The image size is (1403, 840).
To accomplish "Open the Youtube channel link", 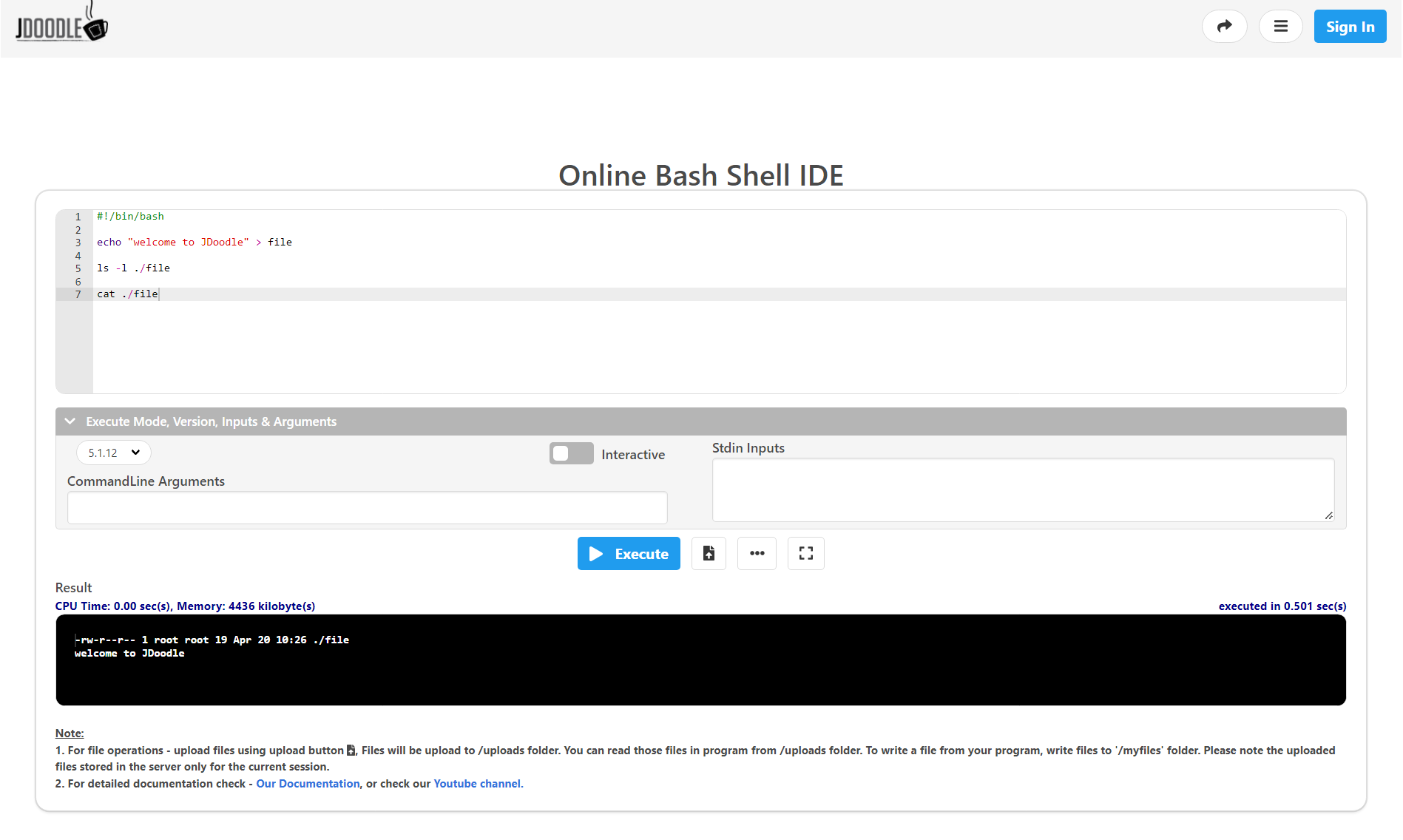I will click(477, 784).
